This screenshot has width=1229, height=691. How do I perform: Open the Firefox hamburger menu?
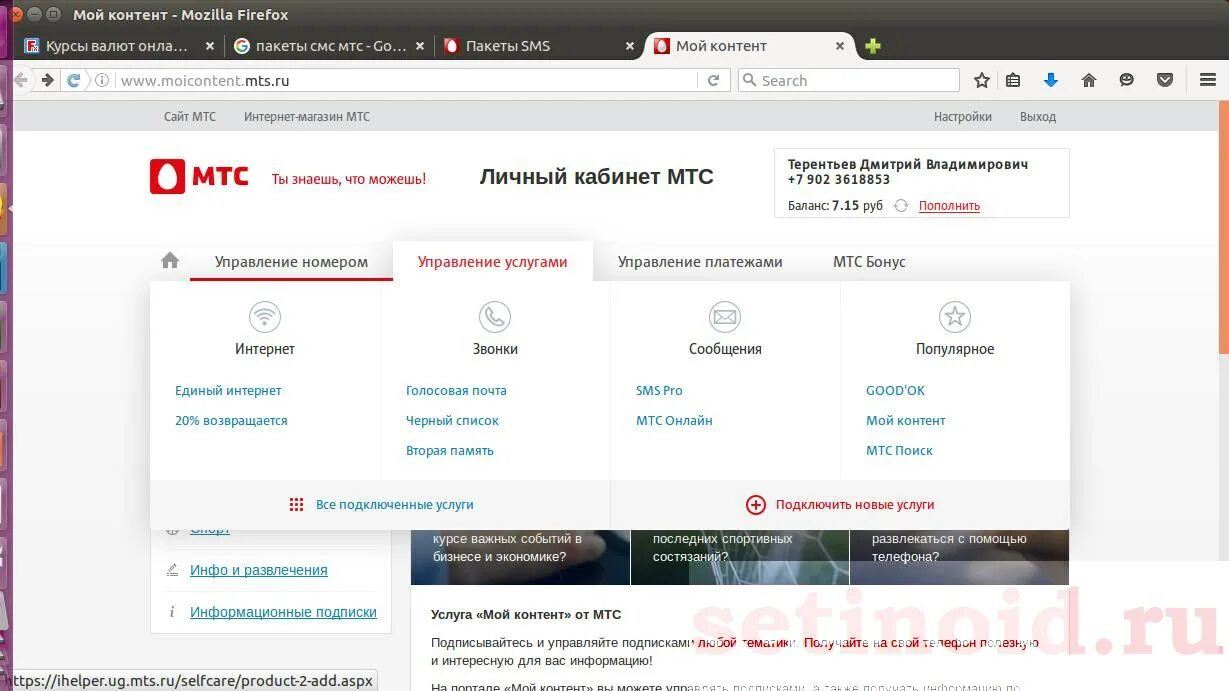pos(1208,80)
